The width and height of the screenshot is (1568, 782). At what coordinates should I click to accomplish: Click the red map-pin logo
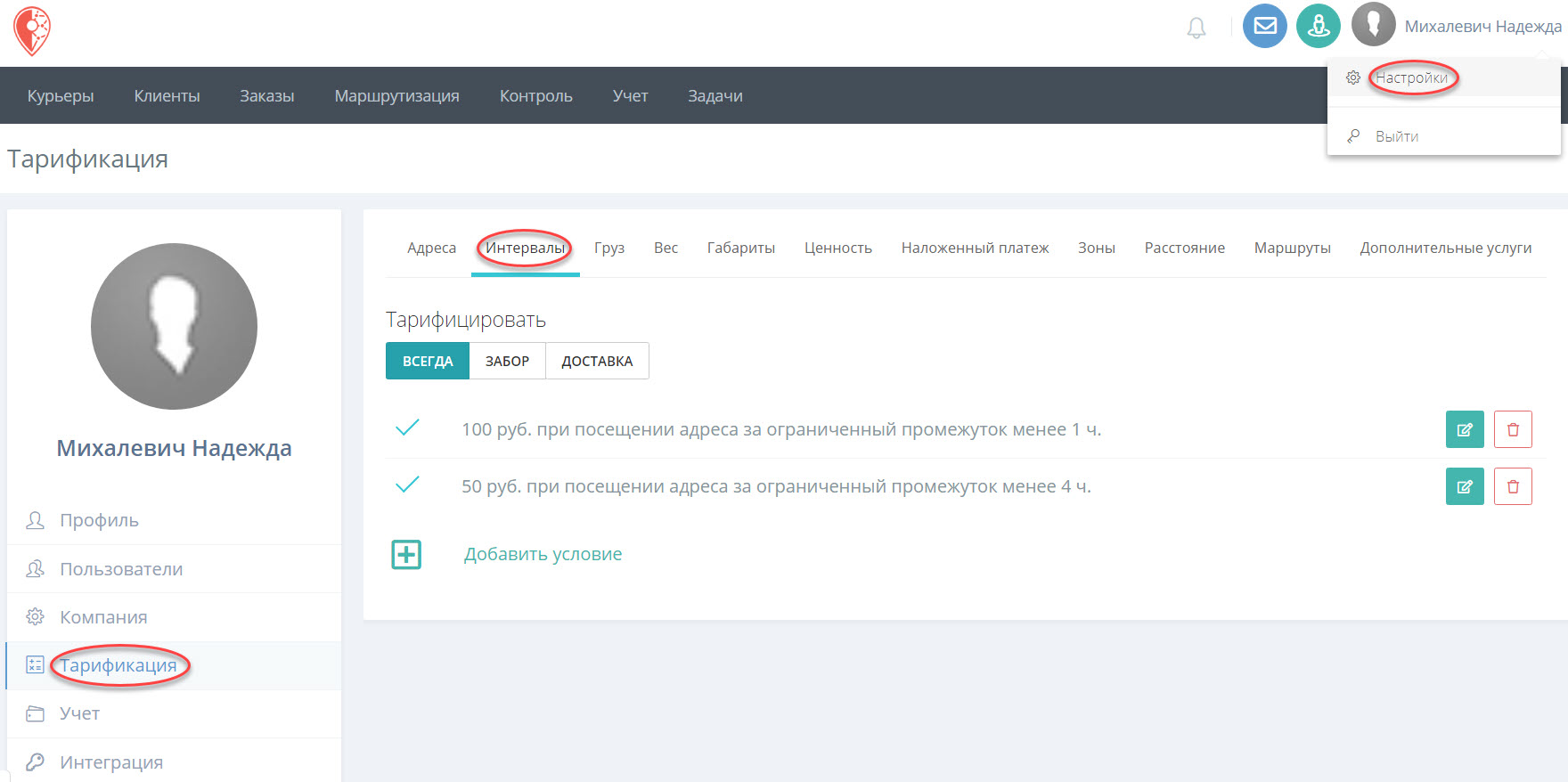coord(32,30)
